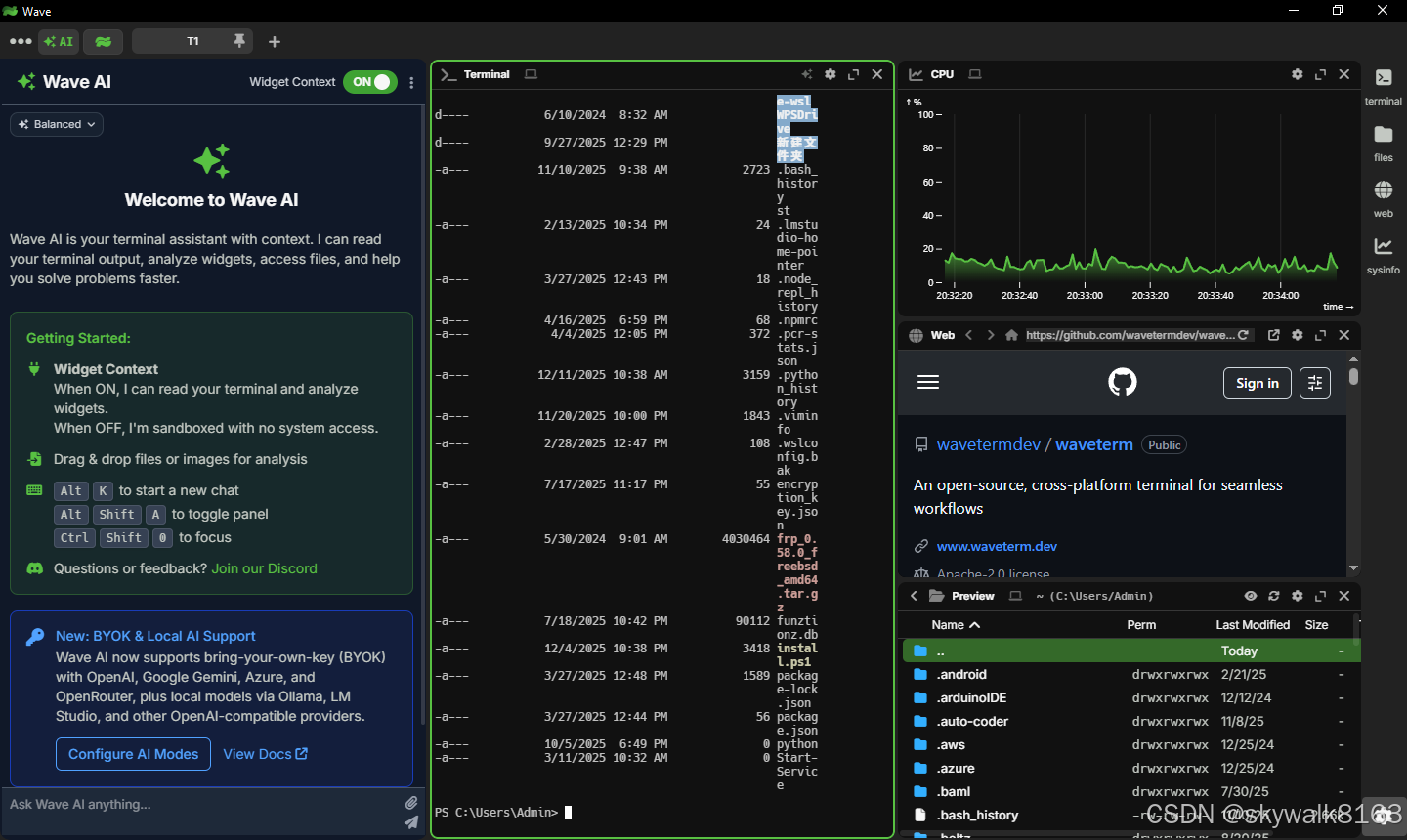This screenshot has width=1407, height=840.
Task: Click the github.com URL address field
Action: point(1130,335)
